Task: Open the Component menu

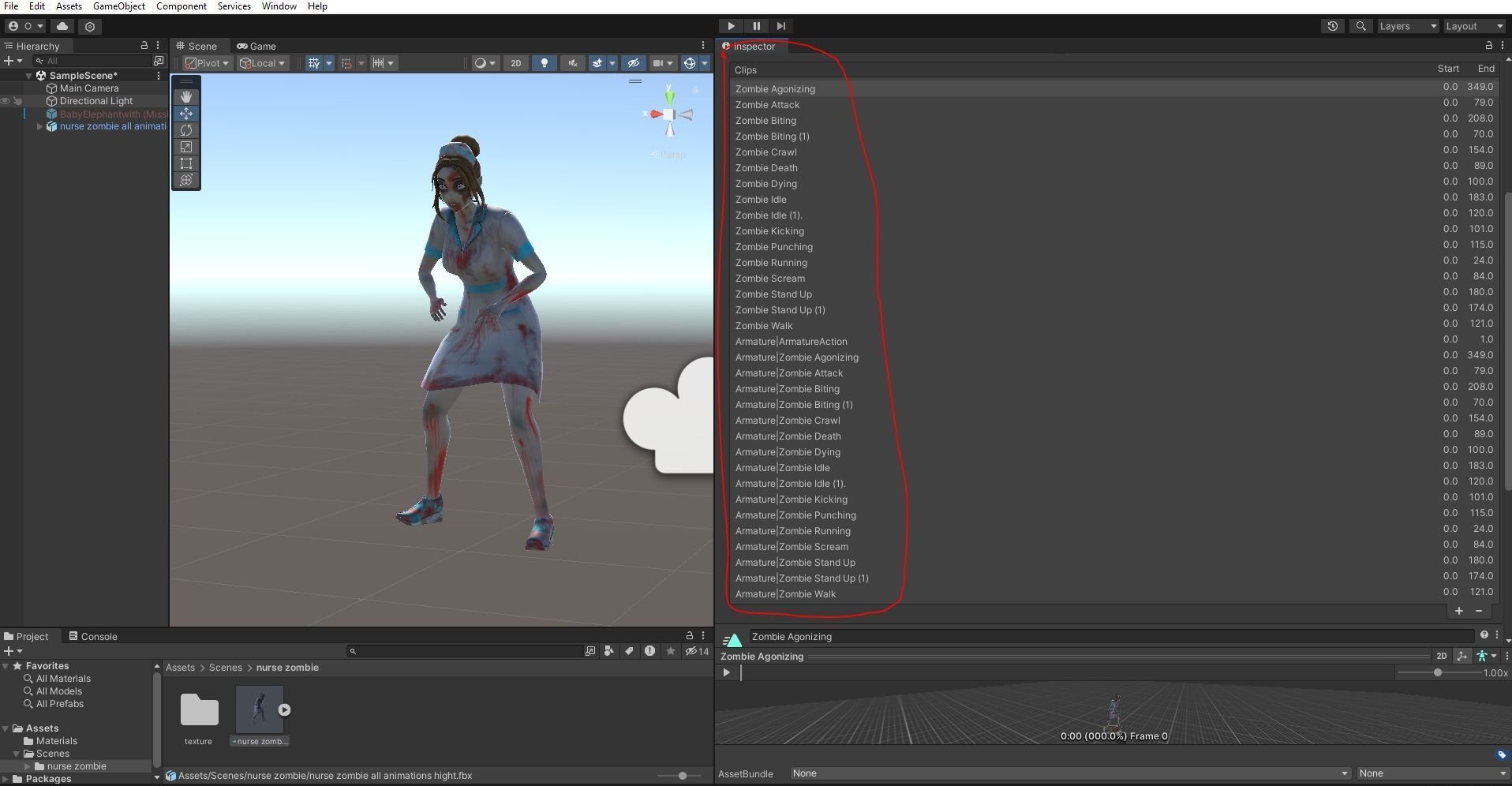Action: tap(181, 6)
